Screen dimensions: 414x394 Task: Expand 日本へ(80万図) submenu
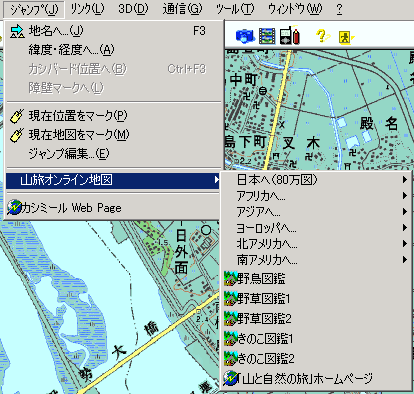[317, 180]
